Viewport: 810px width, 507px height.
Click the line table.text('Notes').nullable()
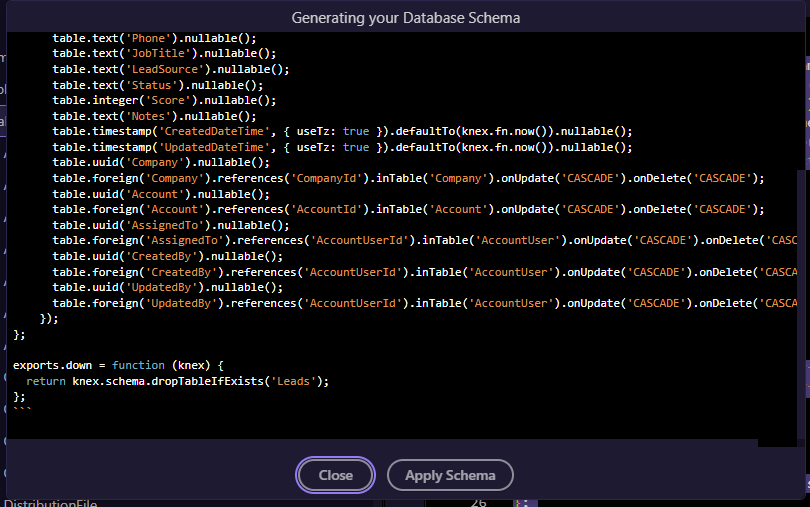[x=154, y=116]
